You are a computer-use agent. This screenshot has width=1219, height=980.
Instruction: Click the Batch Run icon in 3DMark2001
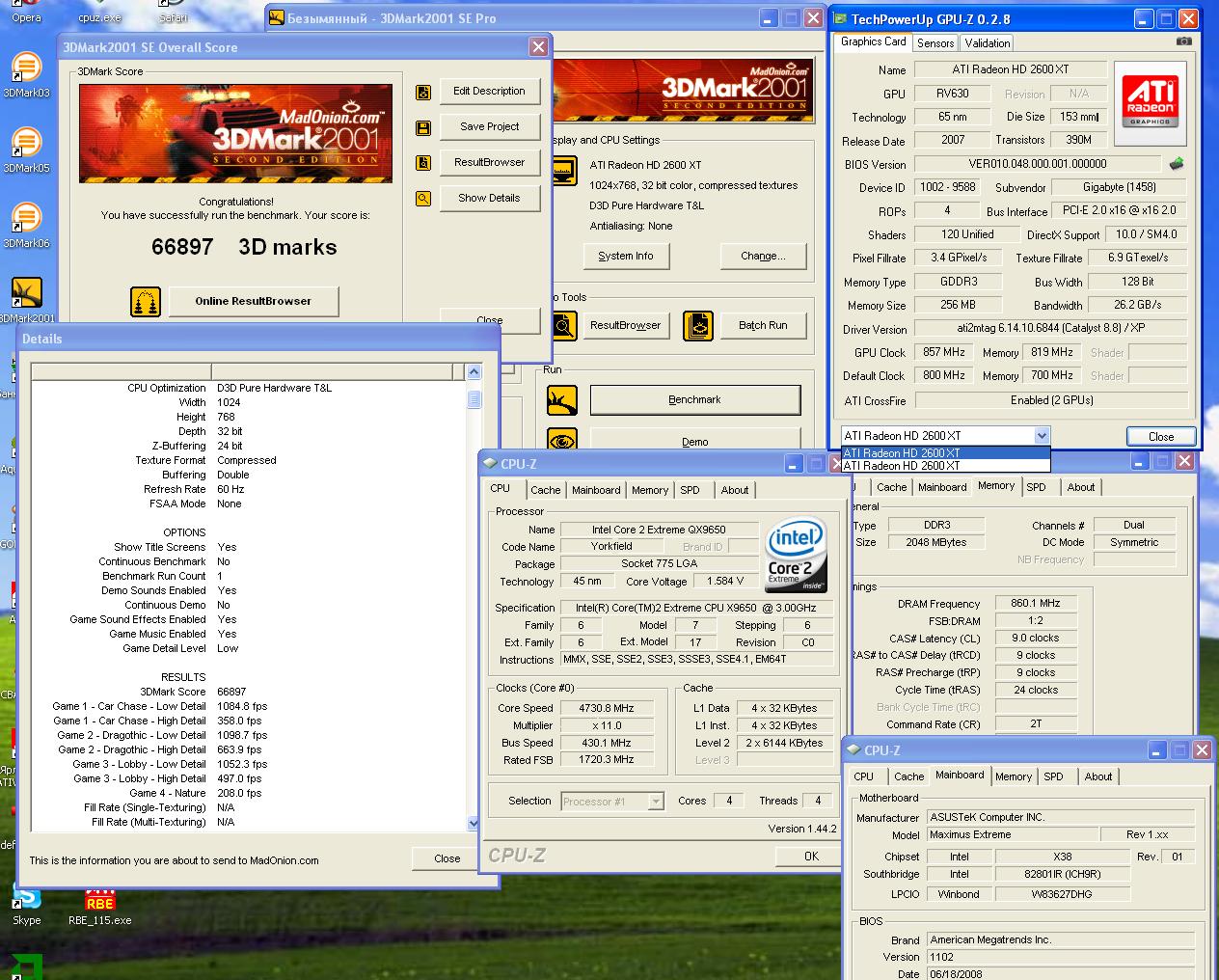[x=697, y=325]
